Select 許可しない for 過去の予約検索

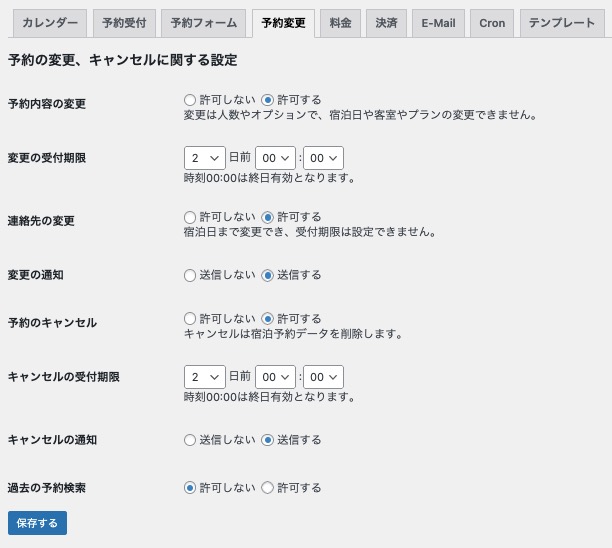point(190,488)
